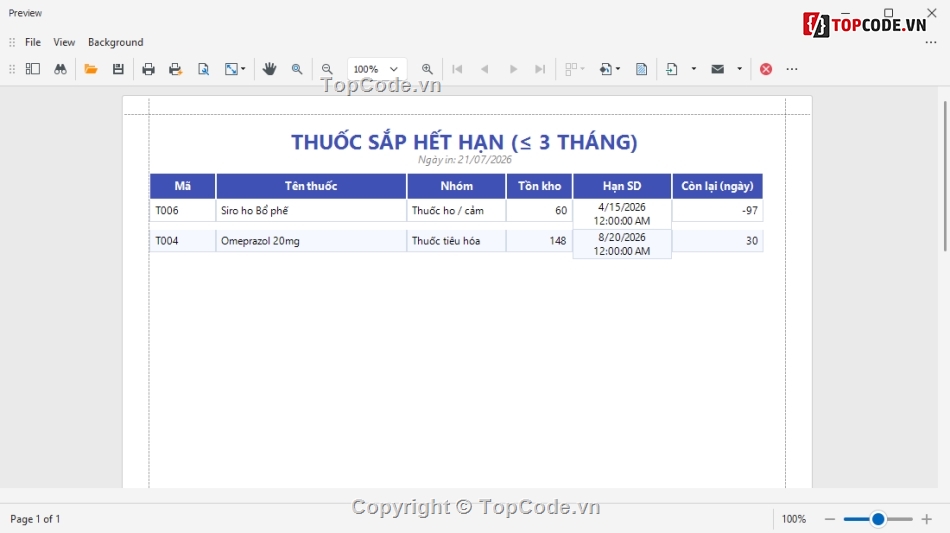This screenshot has height=533, width=950.
Task: Open a document with the folder icon
Action: pyautogui.click(x=91, y=69)
